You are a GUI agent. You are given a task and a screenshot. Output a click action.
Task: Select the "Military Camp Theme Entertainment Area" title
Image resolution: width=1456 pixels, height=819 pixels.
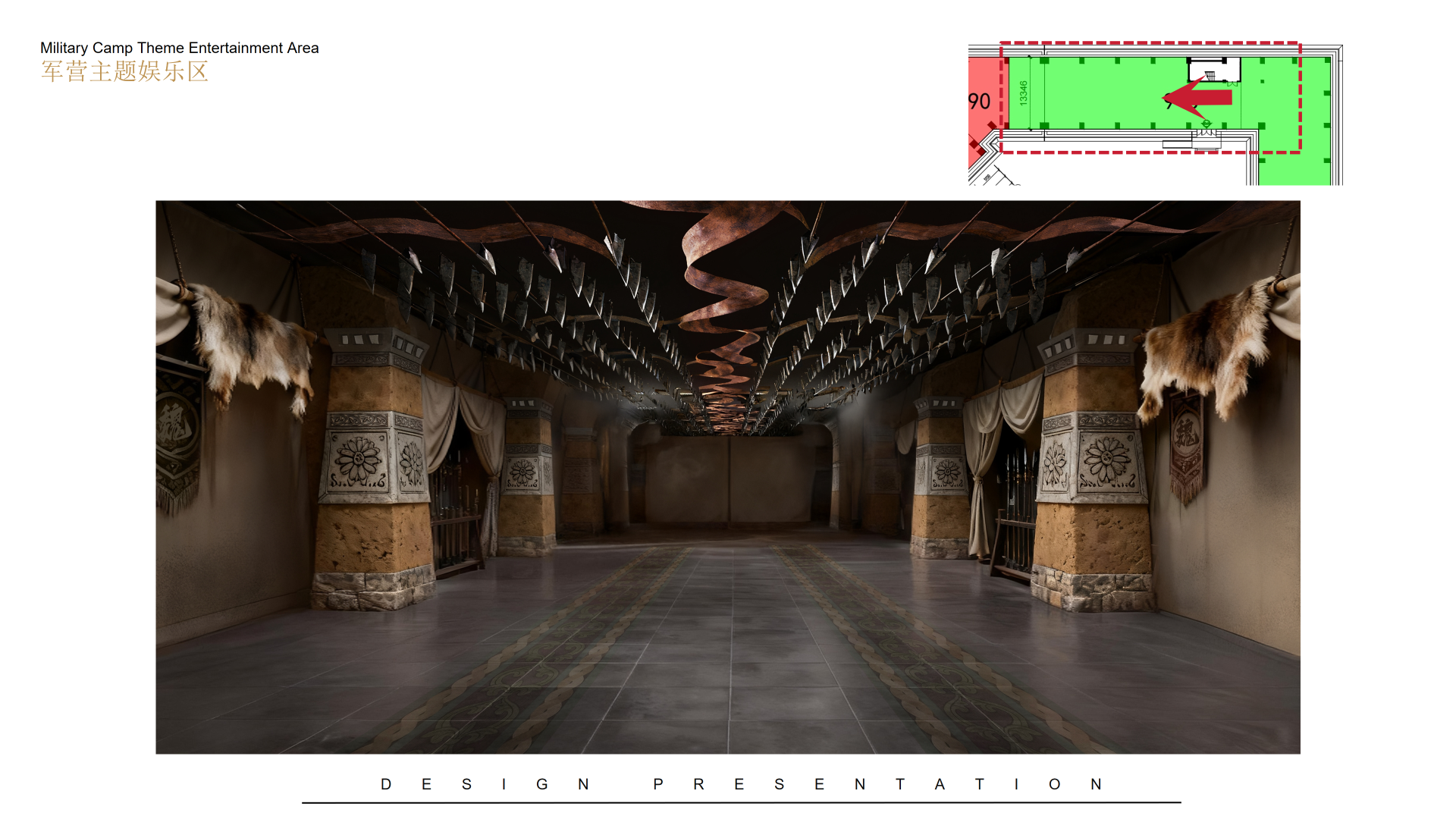point(179,48)
